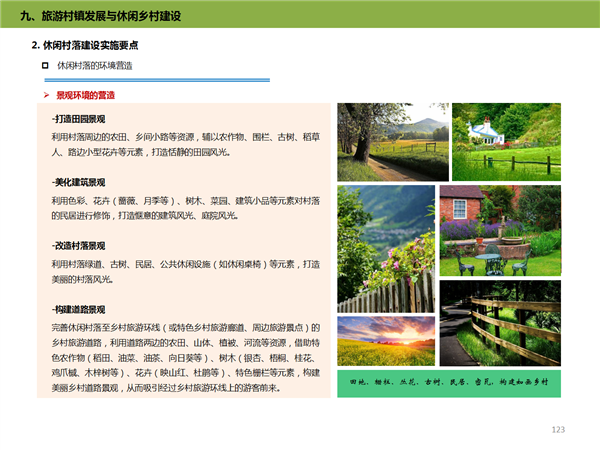Screen dimensions: 600x450
Task: Click the subtitle 2. 休闲村落建设实施要点
Action: tap(86, 46)
